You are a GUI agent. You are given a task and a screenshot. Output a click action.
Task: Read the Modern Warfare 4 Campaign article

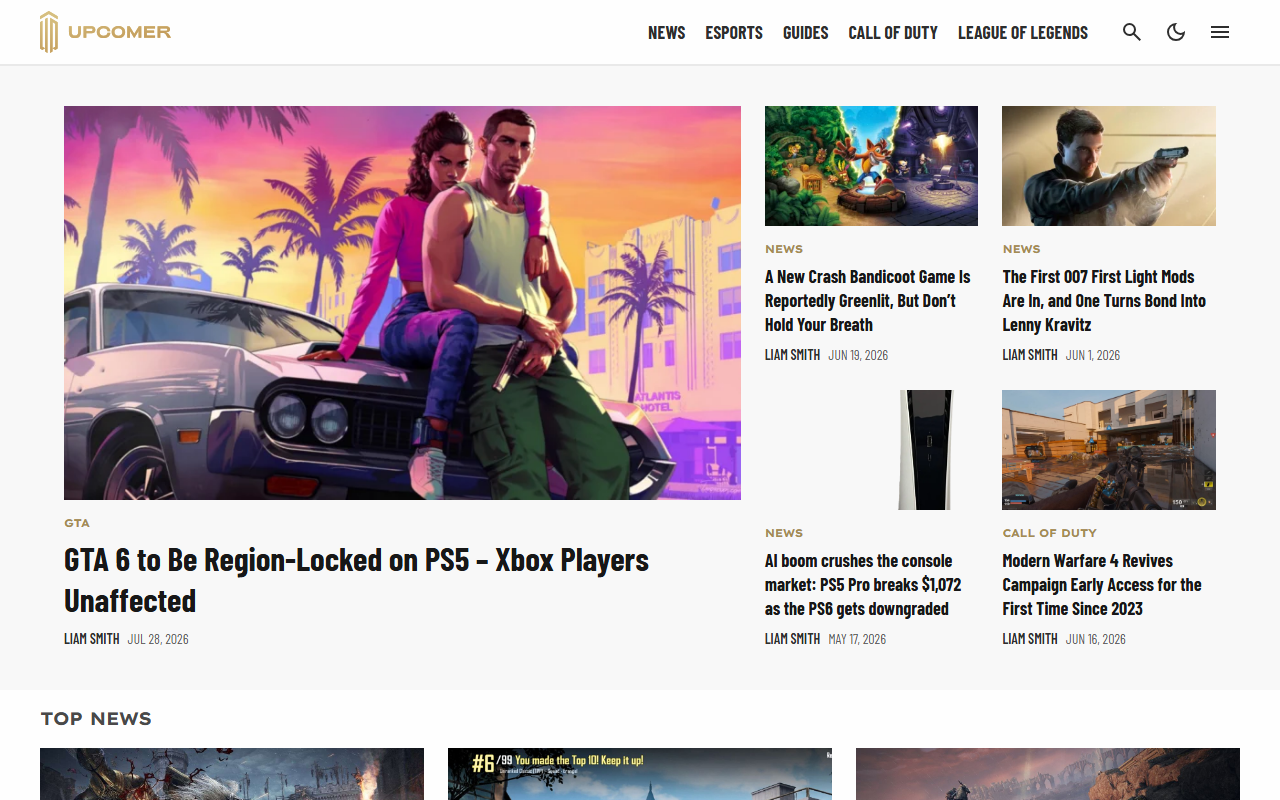click(x=1102, y=585)
